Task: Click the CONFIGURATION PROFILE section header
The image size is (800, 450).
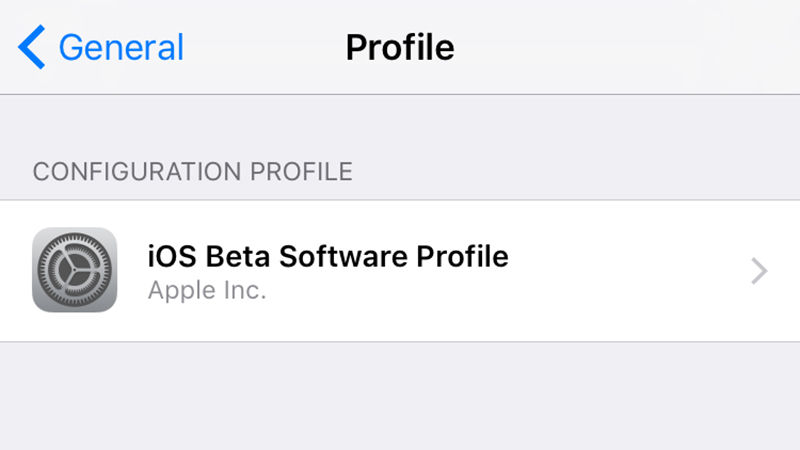Action: click(x=193, y=171)
